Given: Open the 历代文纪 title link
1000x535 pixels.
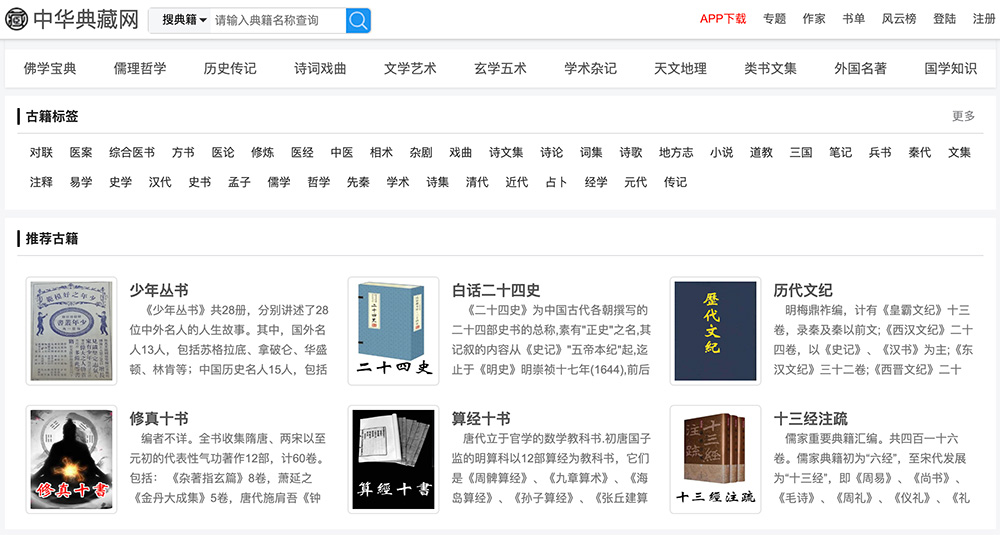Looking at the screenshot, I should pos(803,290).
